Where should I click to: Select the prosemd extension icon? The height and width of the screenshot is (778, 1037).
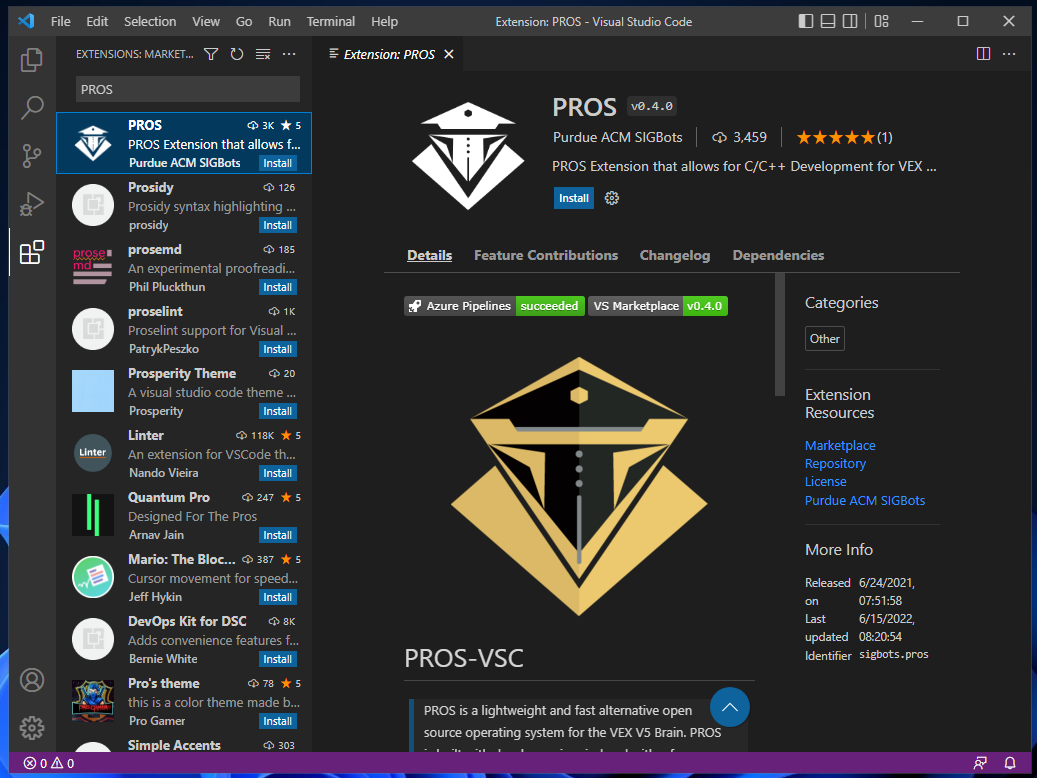coord(93,267)
